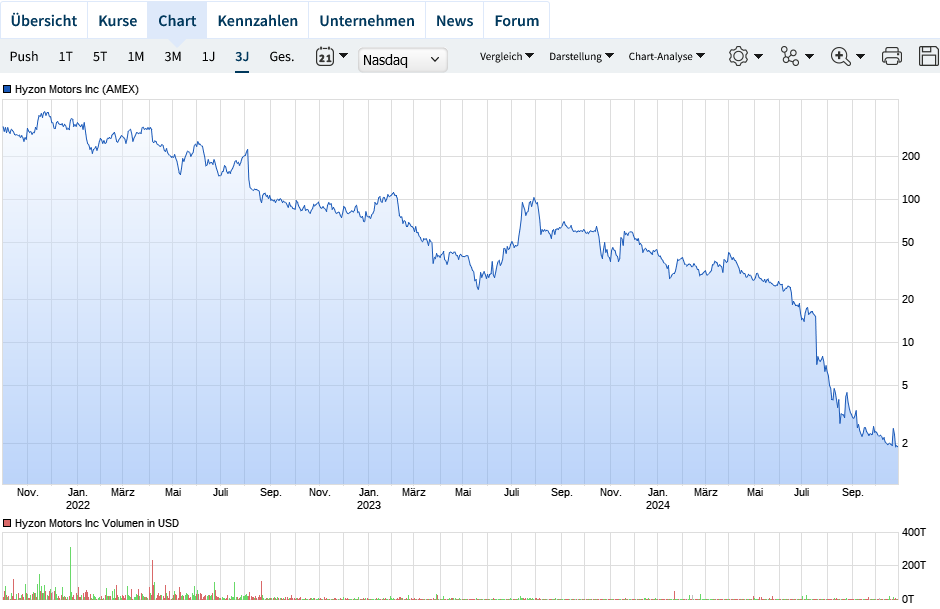This screenshot has height=609, width=940.
Task: Click red volume legend square
Action: tap(7, 523)
